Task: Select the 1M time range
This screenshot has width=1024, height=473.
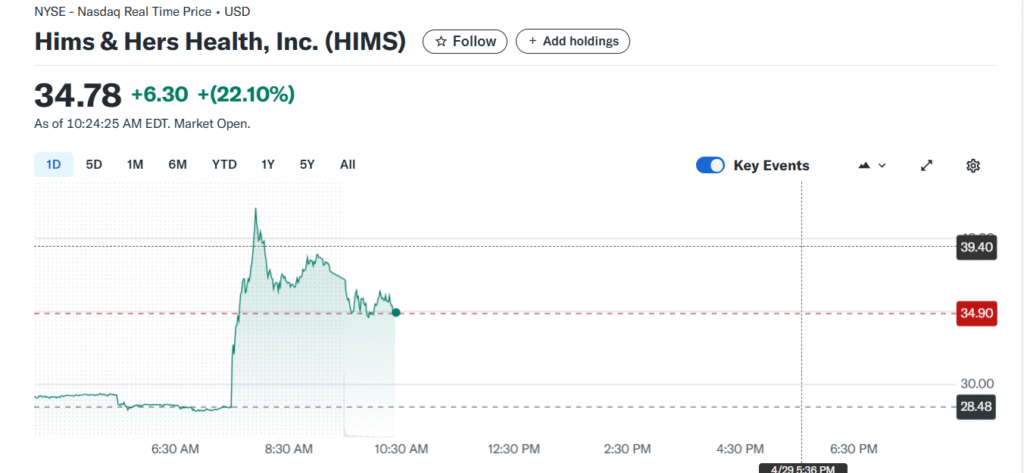Action: (x=135, y=165)
